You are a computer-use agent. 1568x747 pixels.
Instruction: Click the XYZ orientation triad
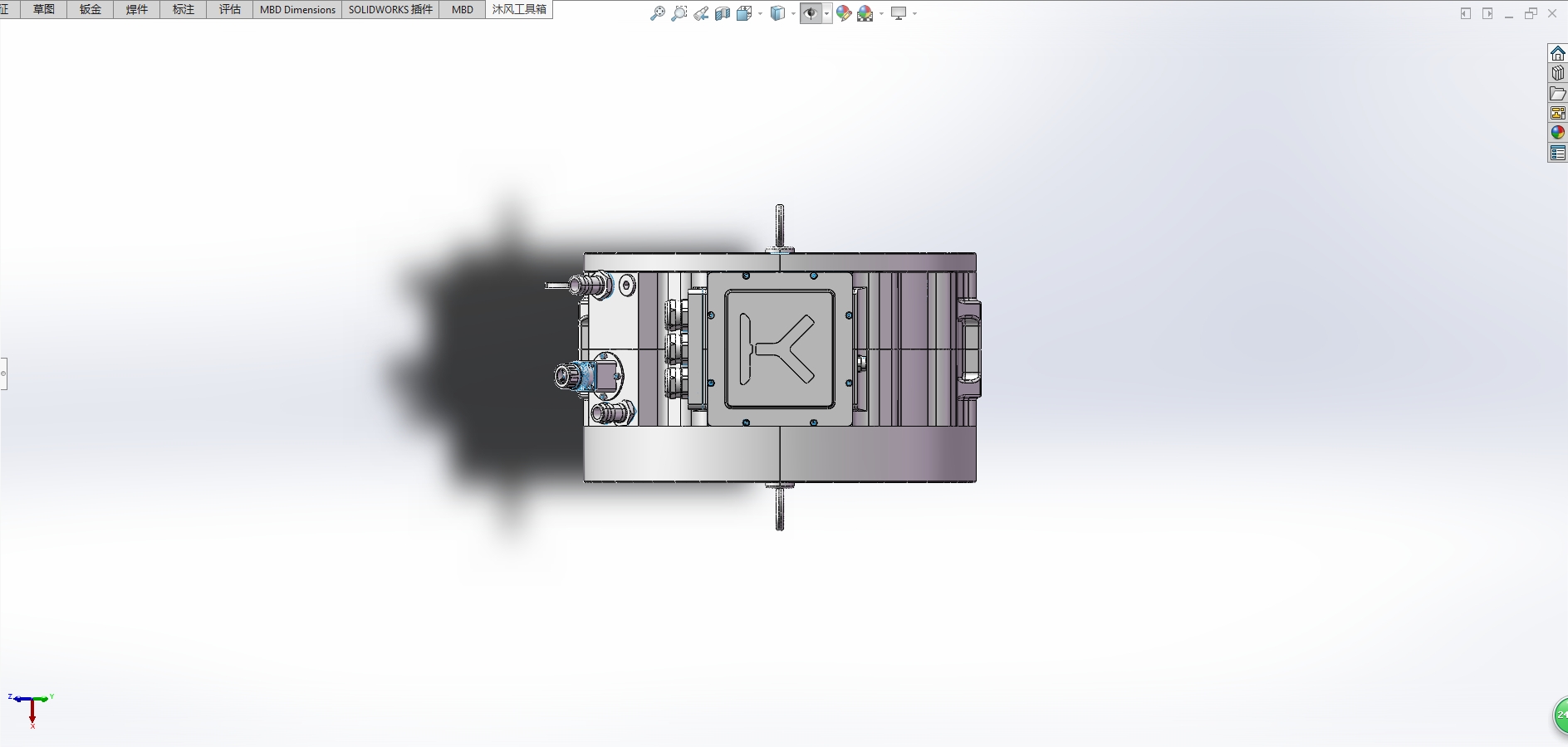31,710
